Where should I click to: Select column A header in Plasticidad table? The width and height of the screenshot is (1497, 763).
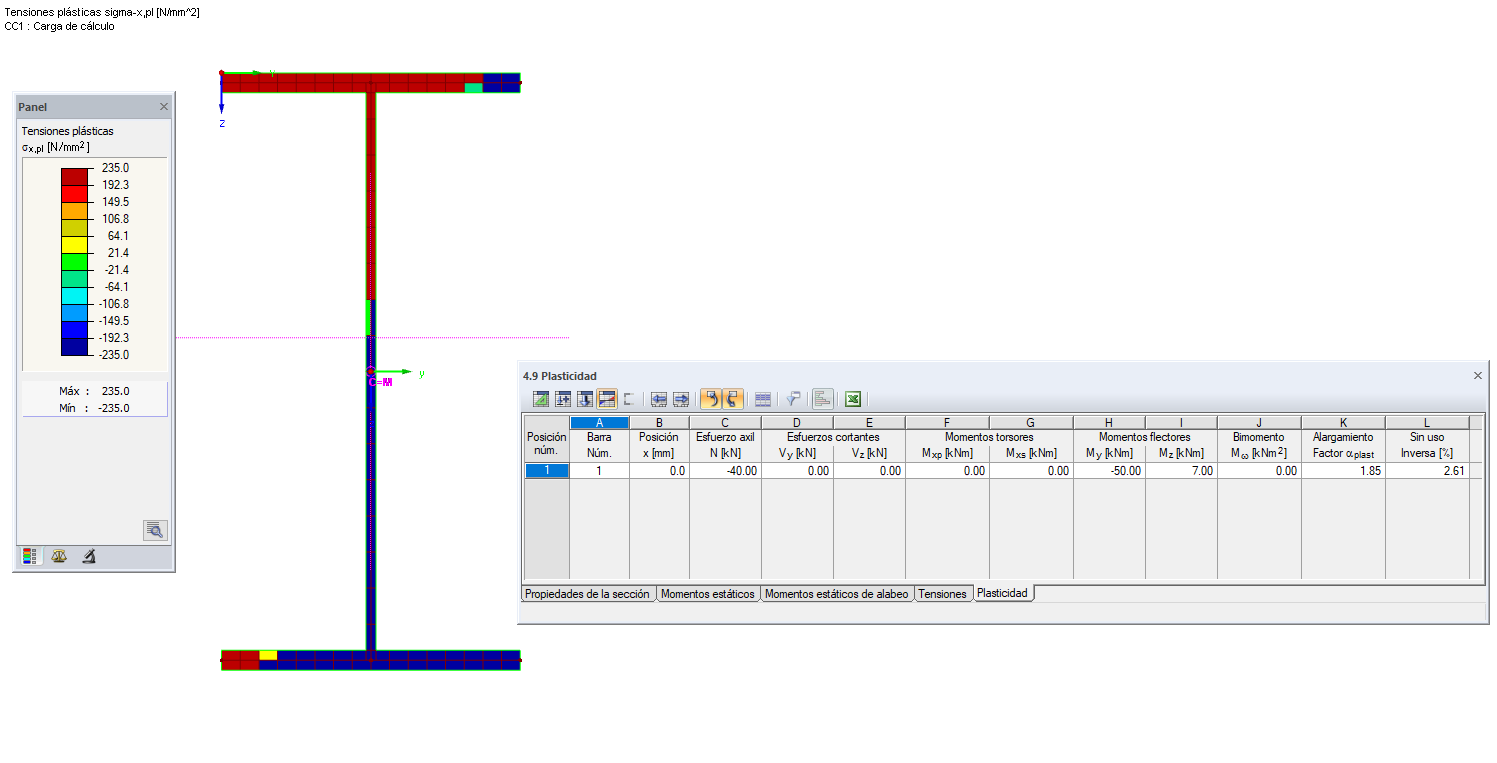[x=599, y=422]
